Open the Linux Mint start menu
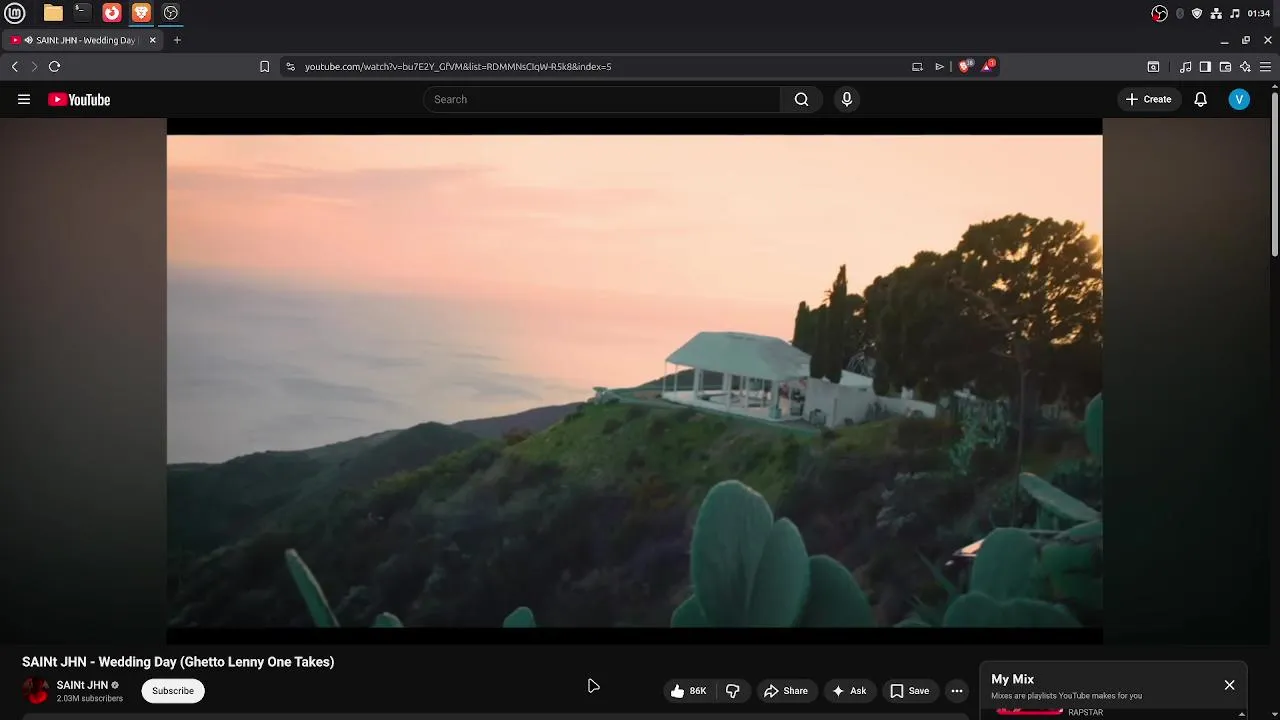The height and width of the screenshot is (720, 1280). [x=15, y=13]
